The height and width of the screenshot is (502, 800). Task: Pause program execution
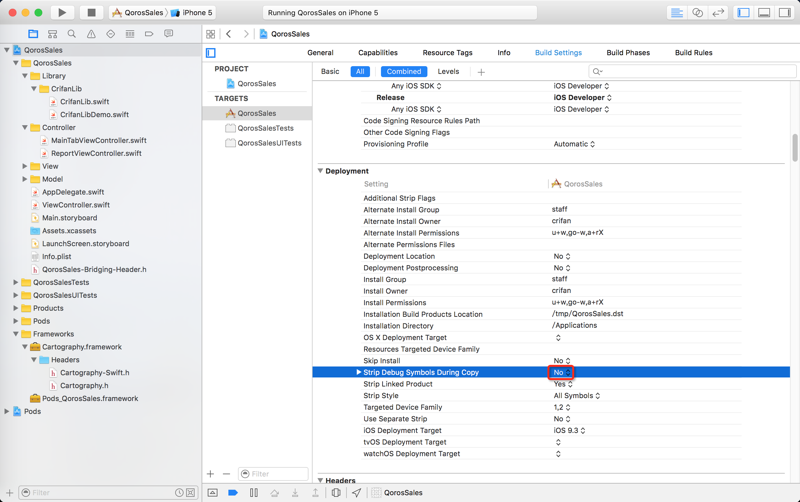(x=254, y=492)
